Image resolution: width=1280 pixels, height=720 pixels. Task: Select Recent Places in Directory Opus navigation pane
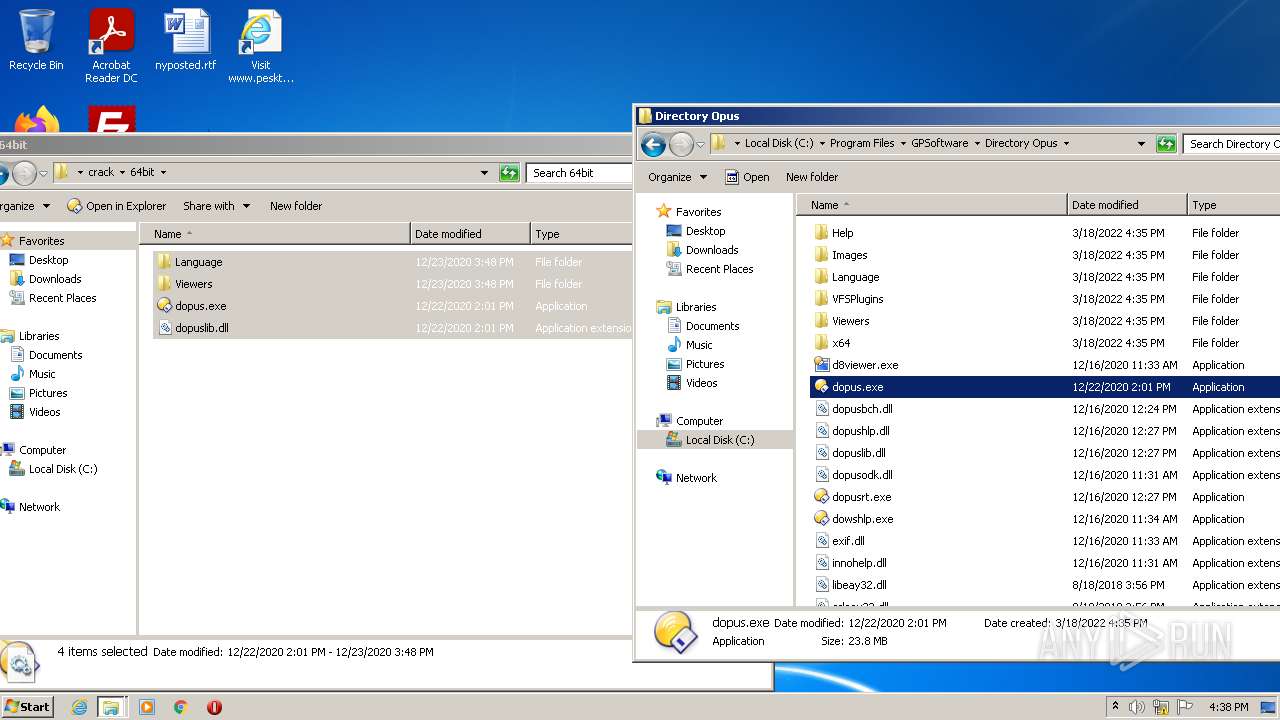pyautogui.click(x=719, y=269)
